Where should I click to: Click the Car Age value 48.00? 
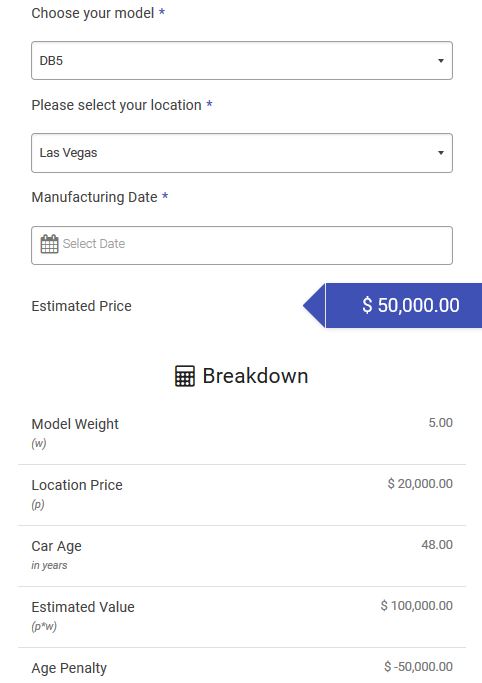[437, 544]
